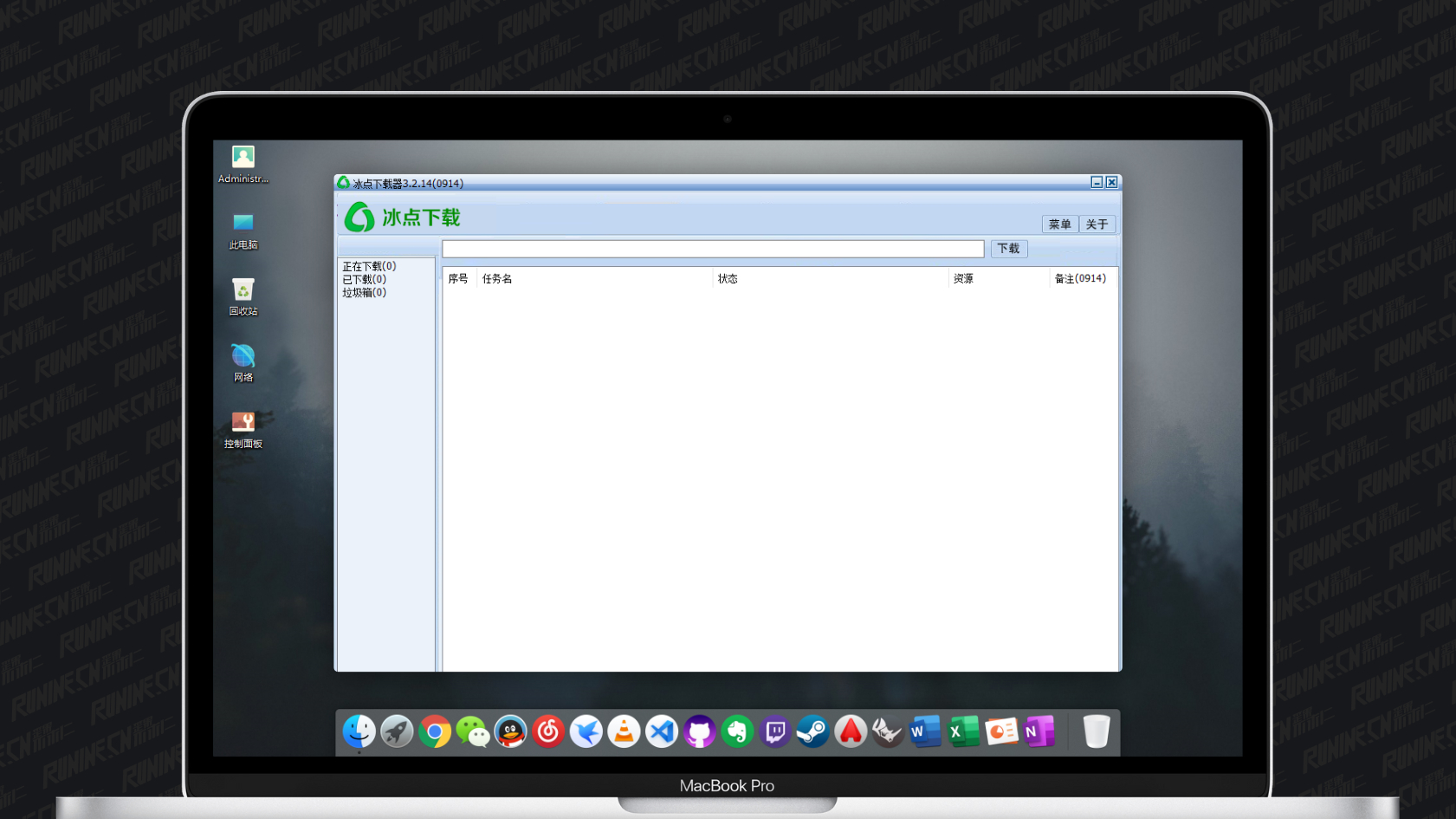Launch Steam from the dock
The image size is (1456, 819).
[812, 731]
